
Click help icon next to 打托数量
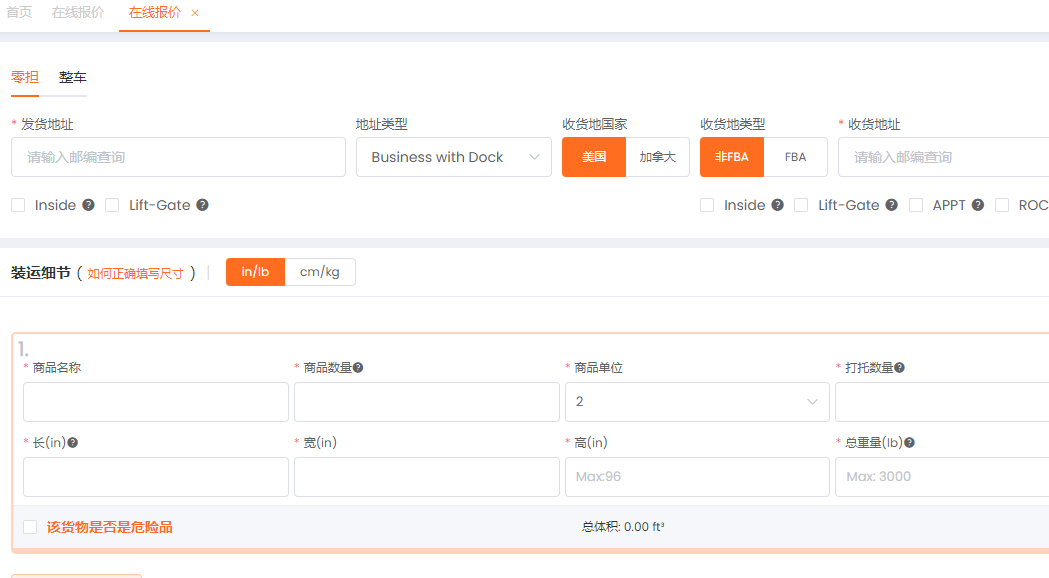pyautogui.click(x=900, y=368)
